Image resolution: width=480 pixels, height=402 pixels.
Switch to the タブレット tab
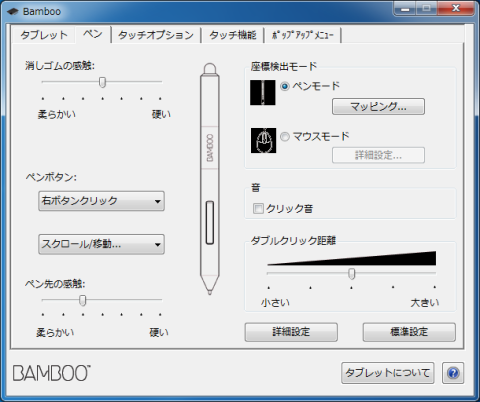coord(44,35)
